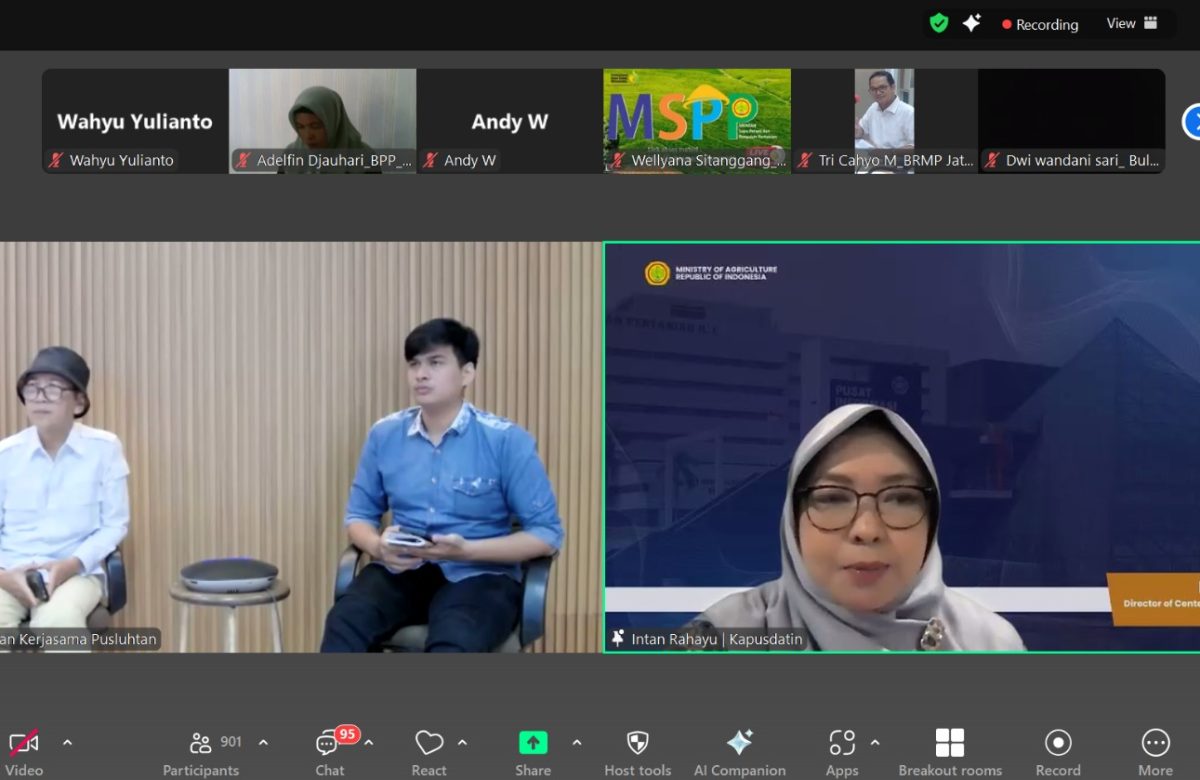Open the Participants panel
The width and height of the screenshot is (1200, 780).
202,752
